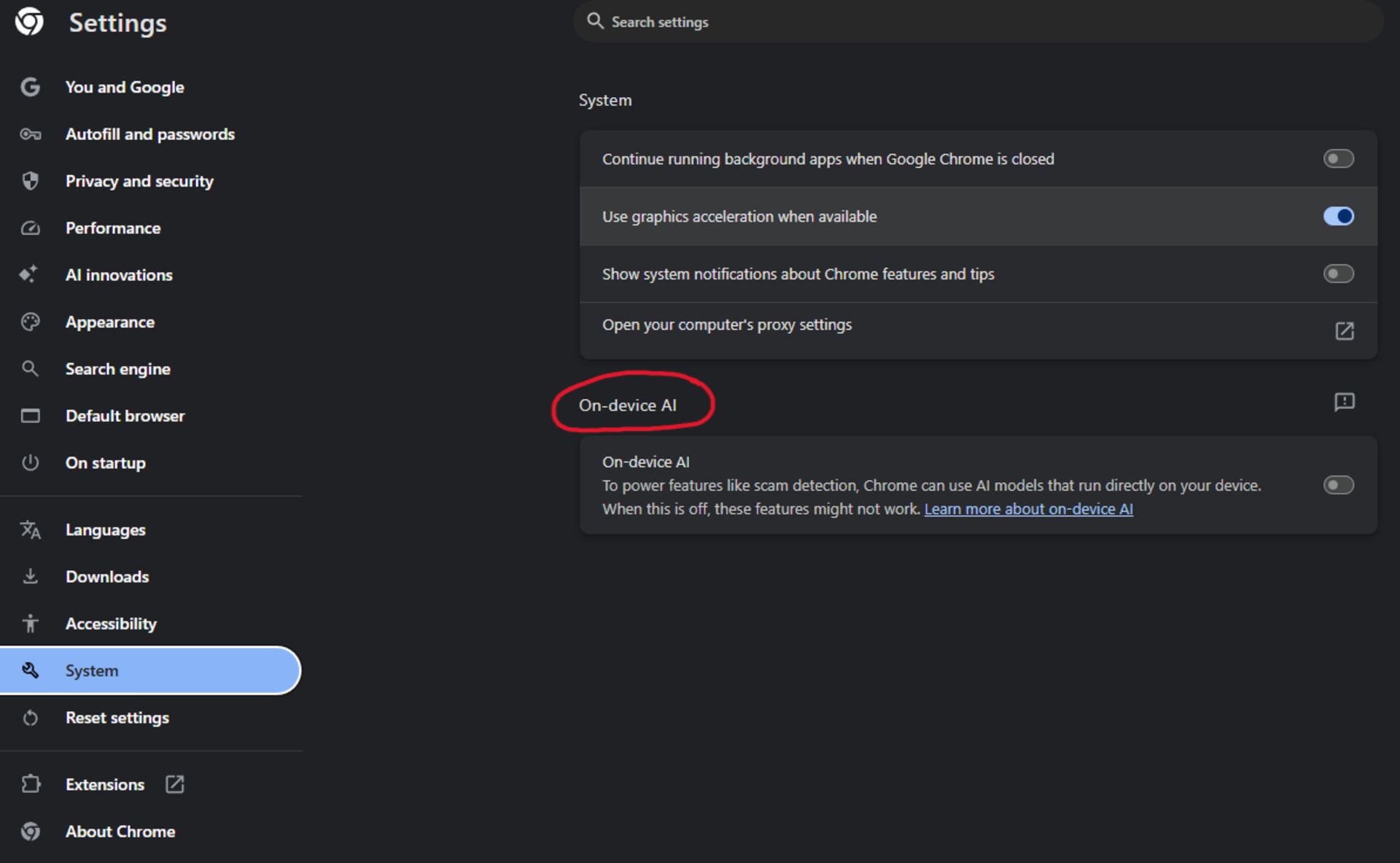The height and width of the screenshot is (863, 1400).
Task: Open Learn more about on-device AI link
Action: [1028, 508]
